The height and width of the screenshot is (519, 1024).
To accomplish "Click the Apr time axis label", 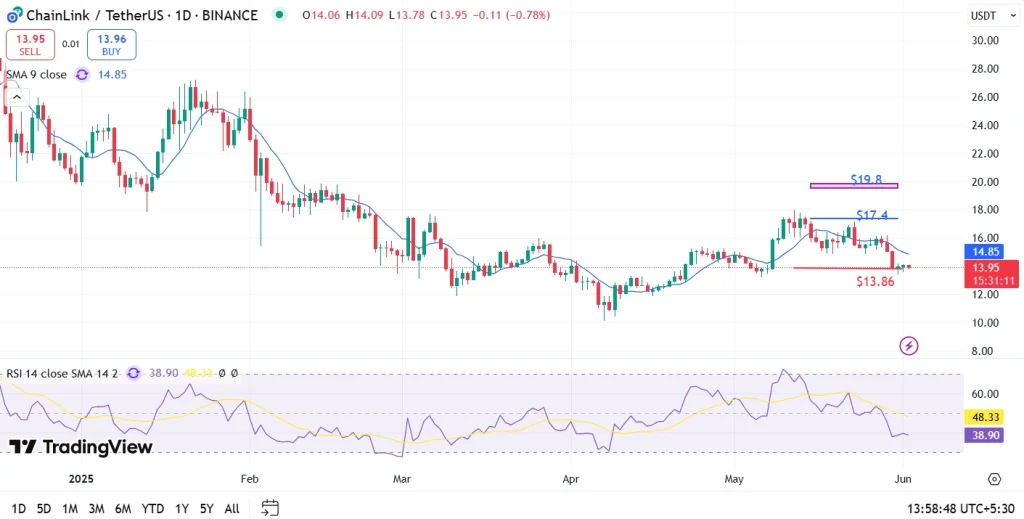I will pos(571,479).
